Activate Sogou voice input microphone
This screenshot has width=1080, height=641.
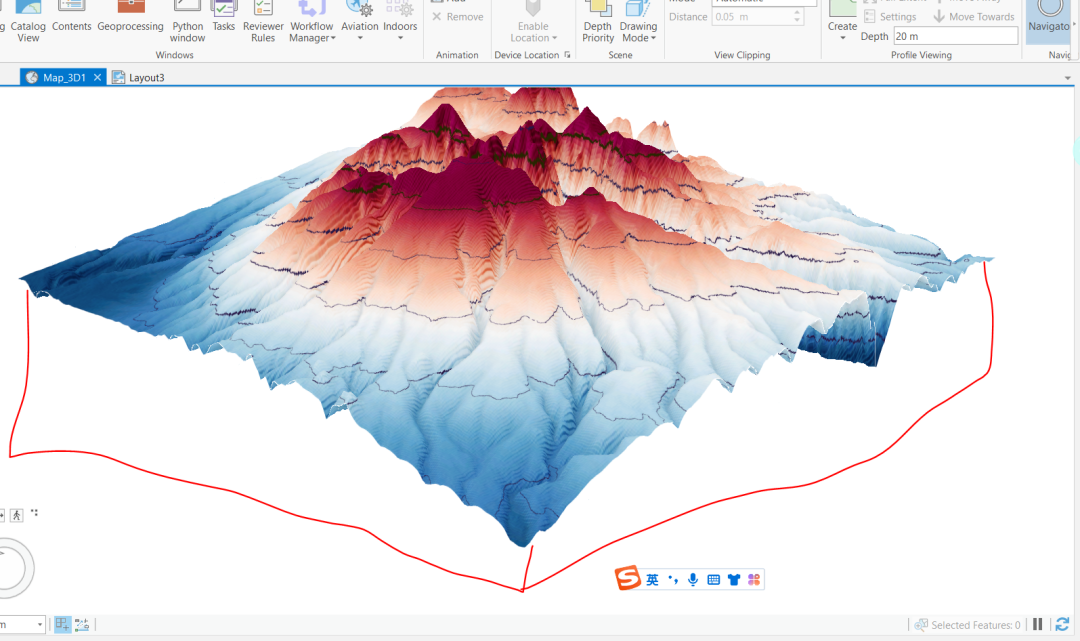[693, 580]
